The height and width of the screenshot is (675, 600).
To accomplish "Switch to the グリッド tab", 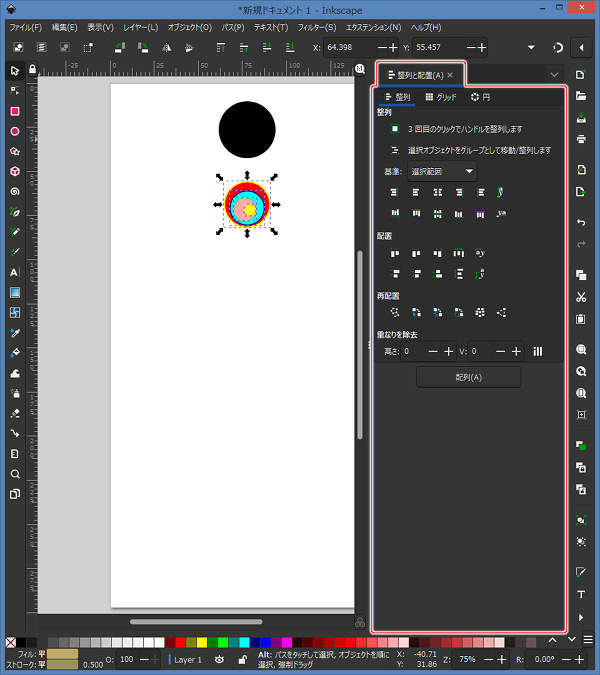I will tap(440, 97).
